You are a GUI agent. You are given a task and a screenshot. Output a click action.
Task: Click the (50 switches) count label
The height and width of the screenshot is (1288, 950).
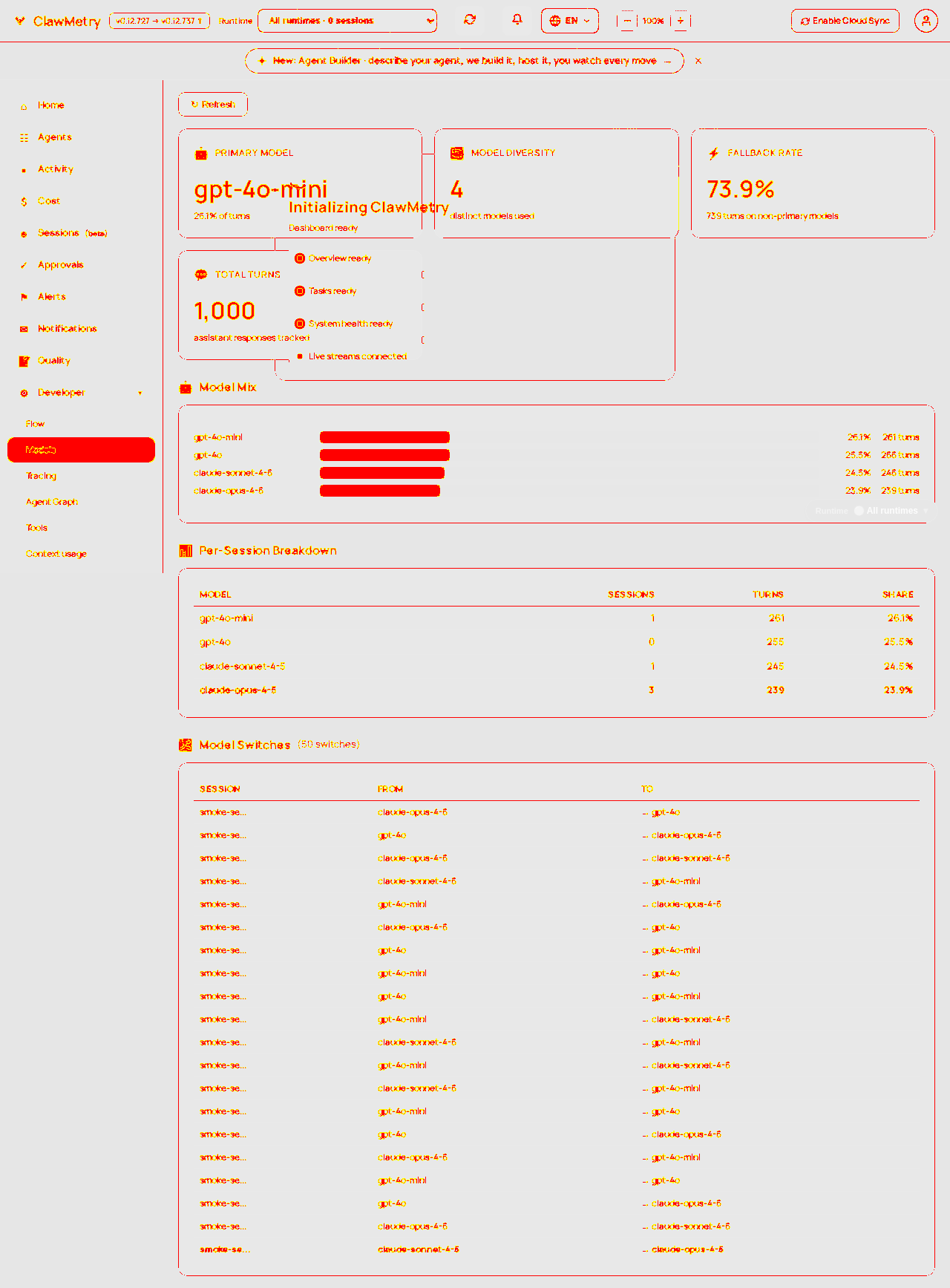coord(329,745)
